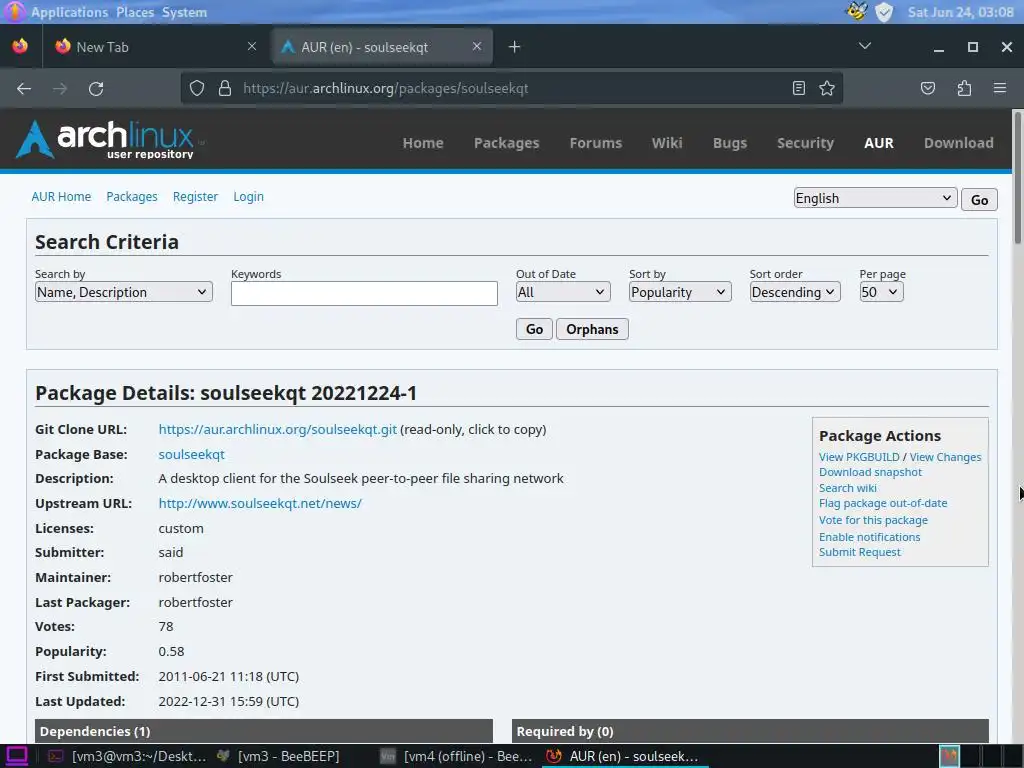Screen dimensions: 1024x768
Task: Copy the Git Clone URL link
Action: (278, 429)
